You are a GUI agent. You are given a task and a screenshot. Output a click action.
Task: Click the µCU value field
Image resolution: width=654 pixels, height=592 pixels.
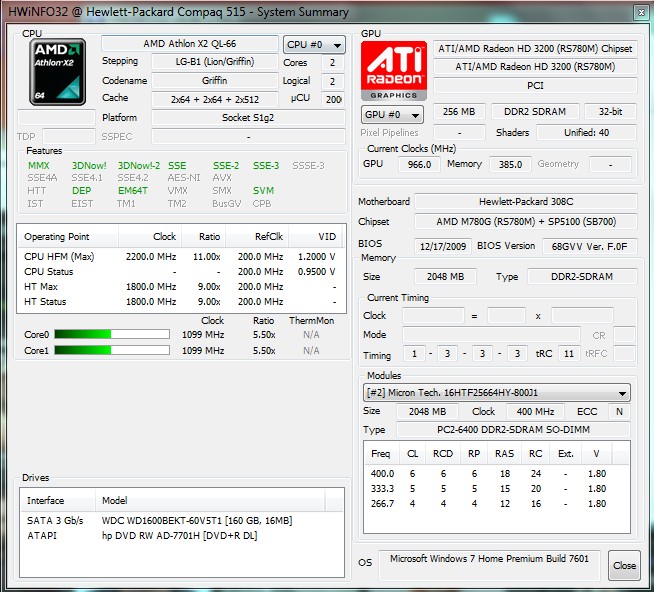(333, 99)
